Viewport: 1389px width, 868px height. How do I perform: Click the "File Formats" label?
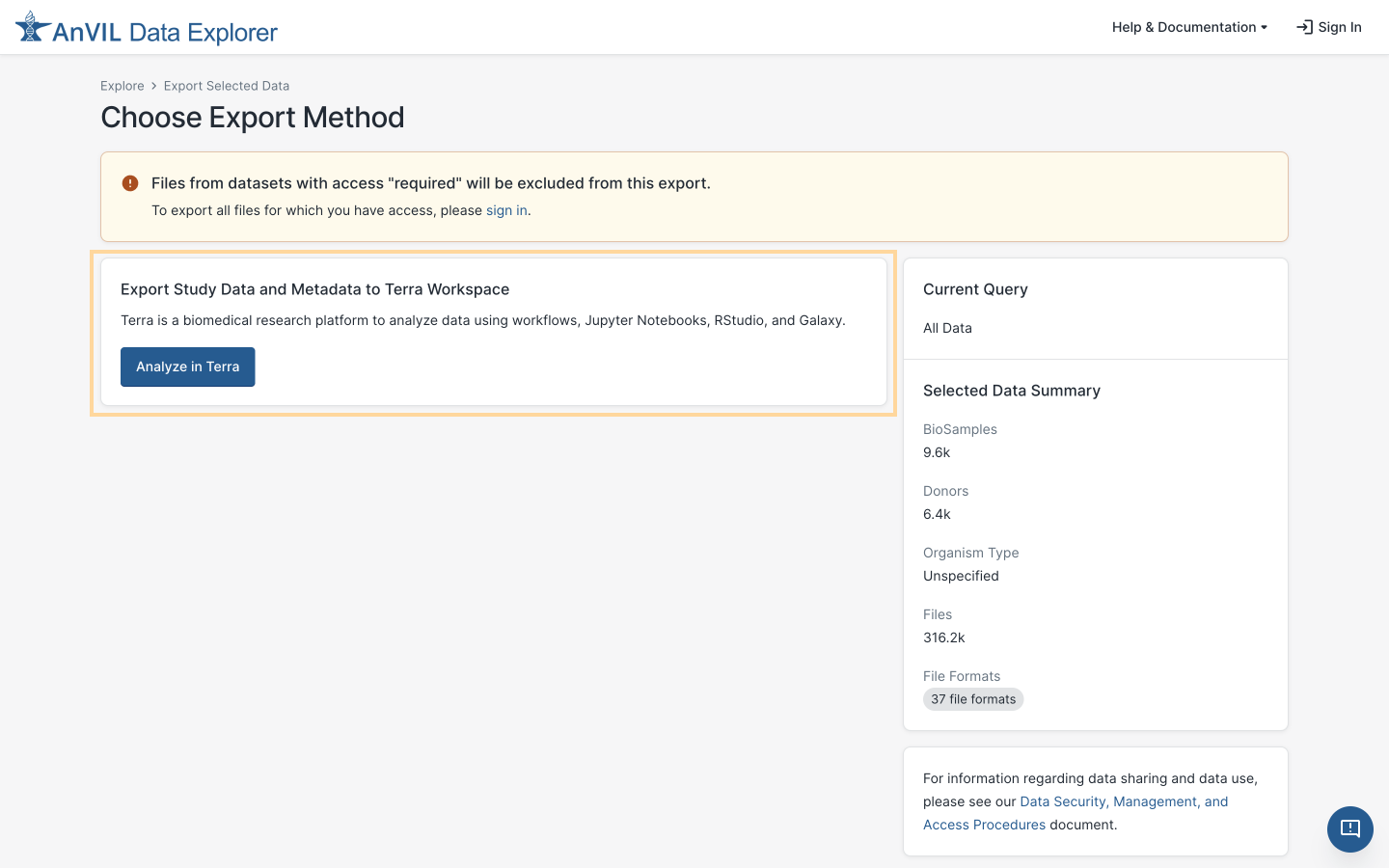(962, 676)
